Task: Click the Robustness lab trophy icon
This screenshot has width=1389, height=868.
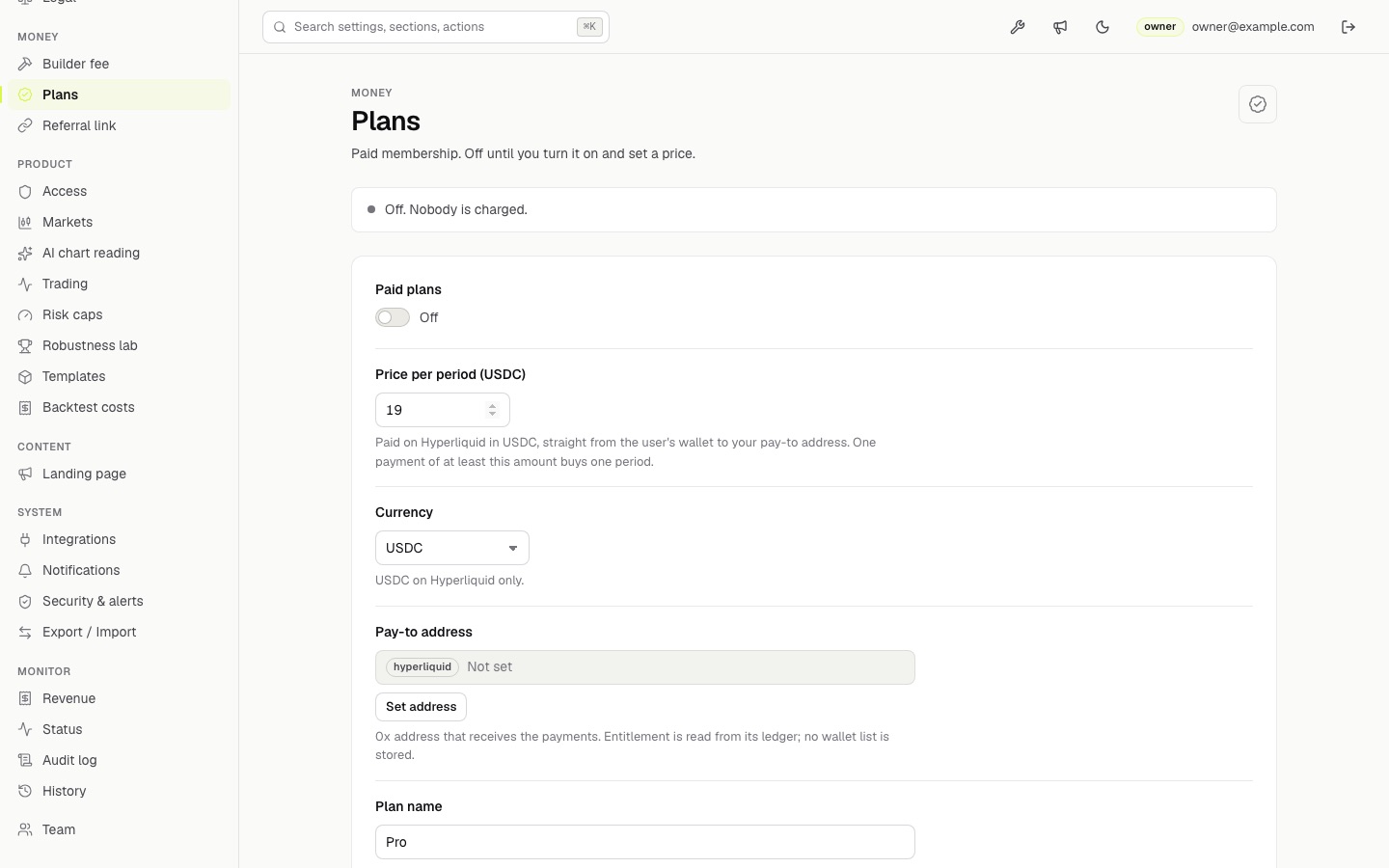Action: [25, 345]
